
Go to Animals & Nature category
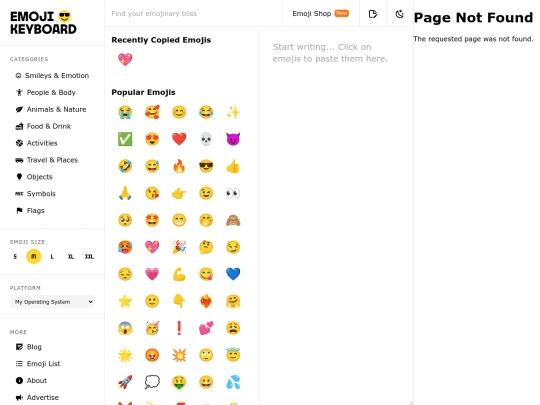pyautogui.click(x=52, y=109)
